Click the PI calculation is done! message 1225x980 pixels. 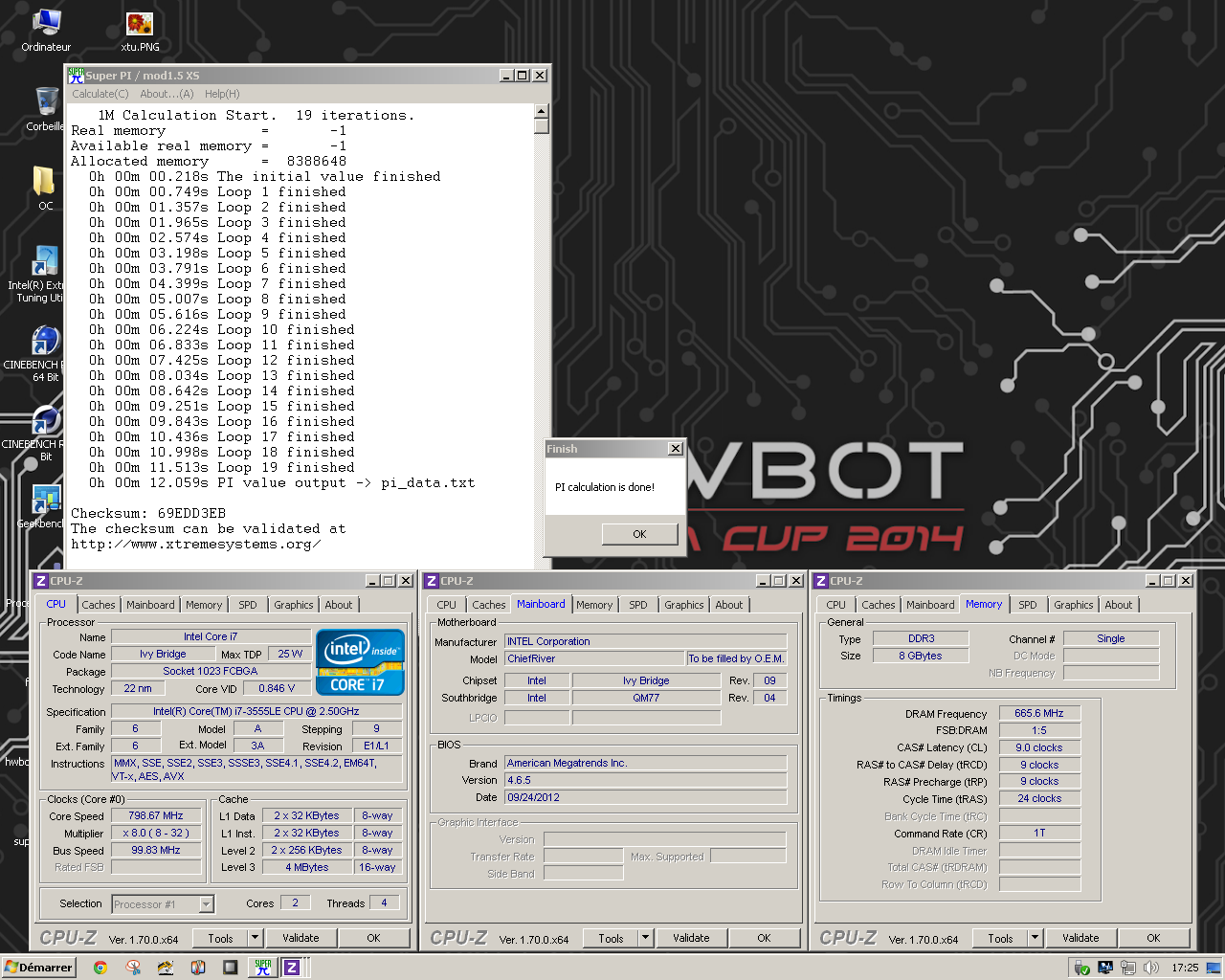tap(605, 487)
